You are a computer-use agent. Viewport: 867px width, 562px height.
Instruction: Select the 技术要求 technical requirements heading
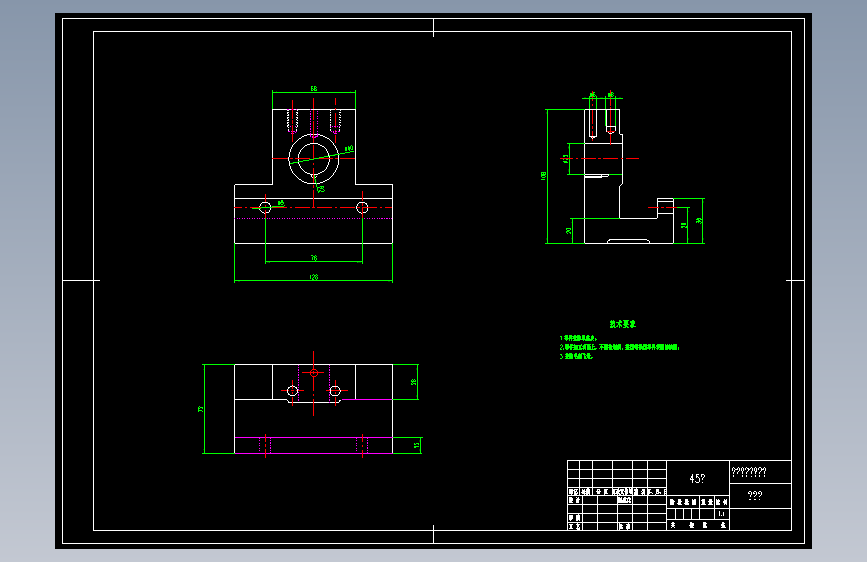coord(623,324)
